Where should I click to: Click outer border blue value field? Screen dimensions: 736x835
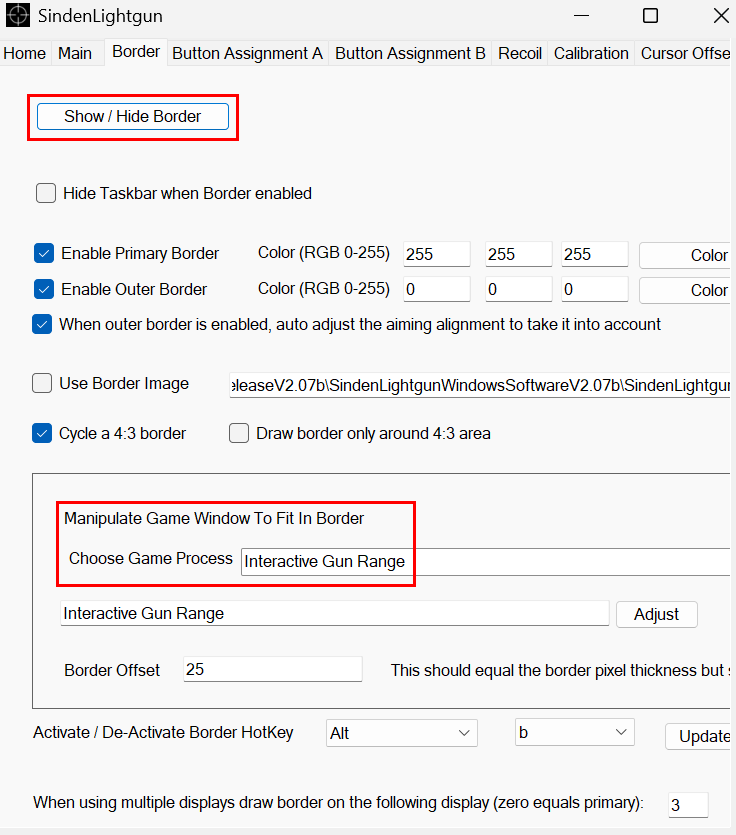[x=595, y=289]
